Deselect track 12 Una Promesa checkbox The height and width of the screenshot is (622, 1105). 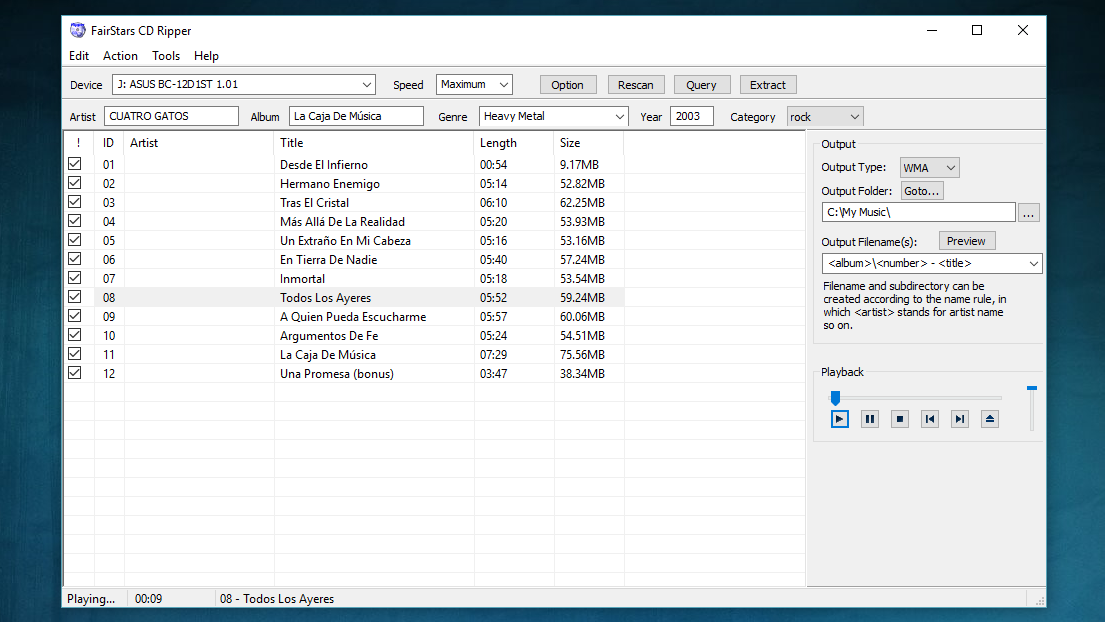point(74,373)
